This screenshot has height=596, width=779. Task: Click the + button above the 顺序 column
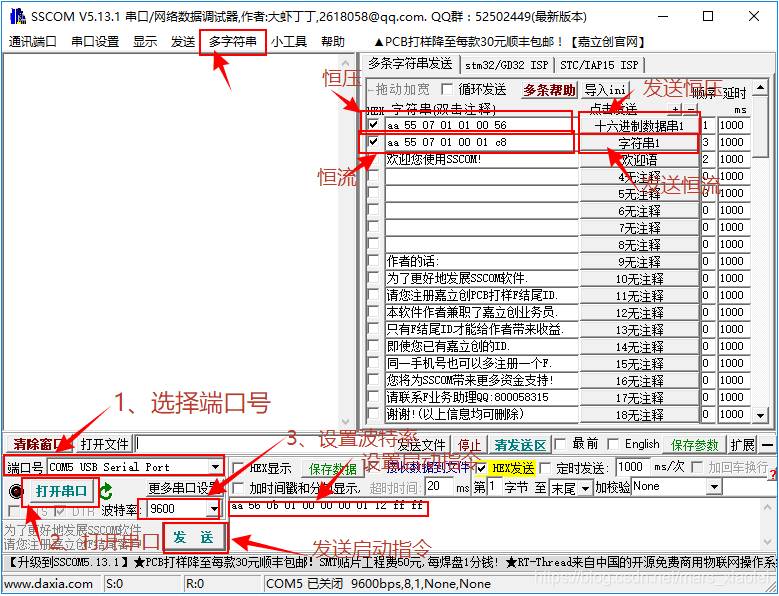(x=676, y=109)
